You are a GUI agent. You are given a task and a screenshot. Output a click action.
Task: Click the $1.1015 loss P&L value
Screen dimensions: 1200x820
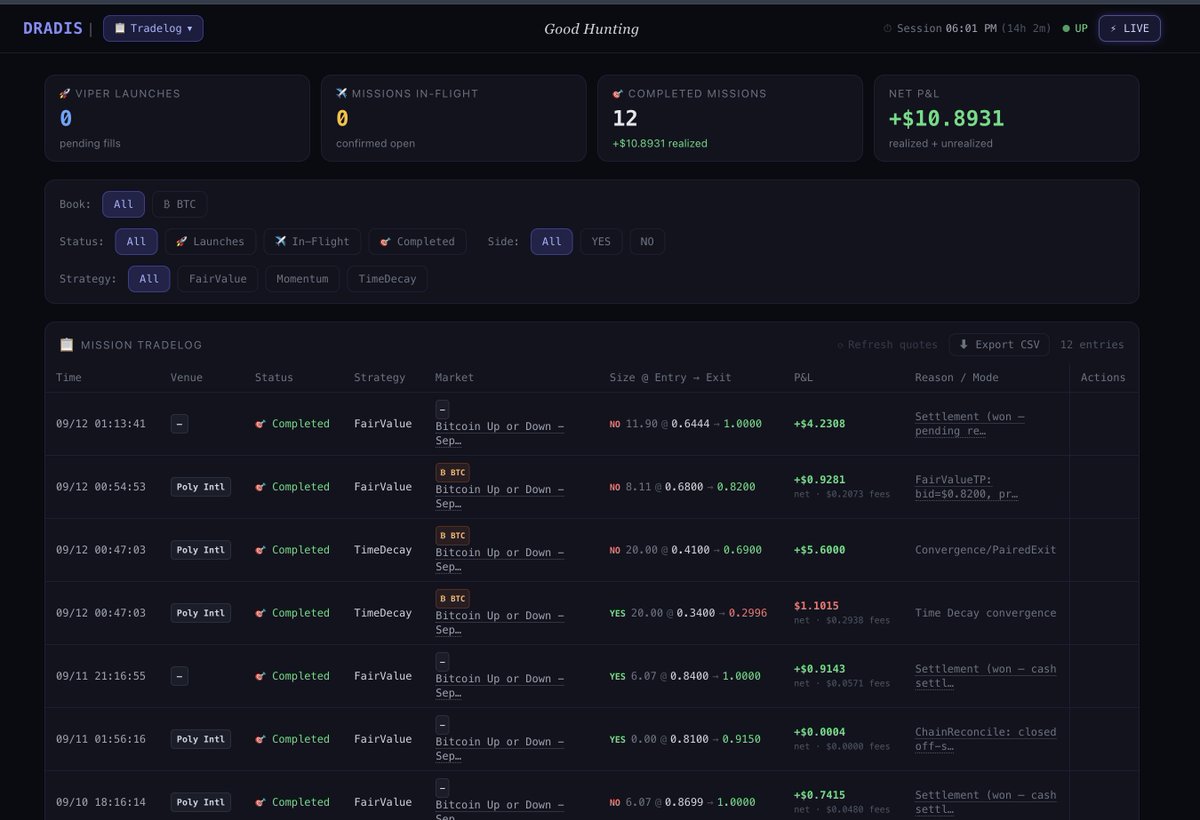click(x=816, y=606)
